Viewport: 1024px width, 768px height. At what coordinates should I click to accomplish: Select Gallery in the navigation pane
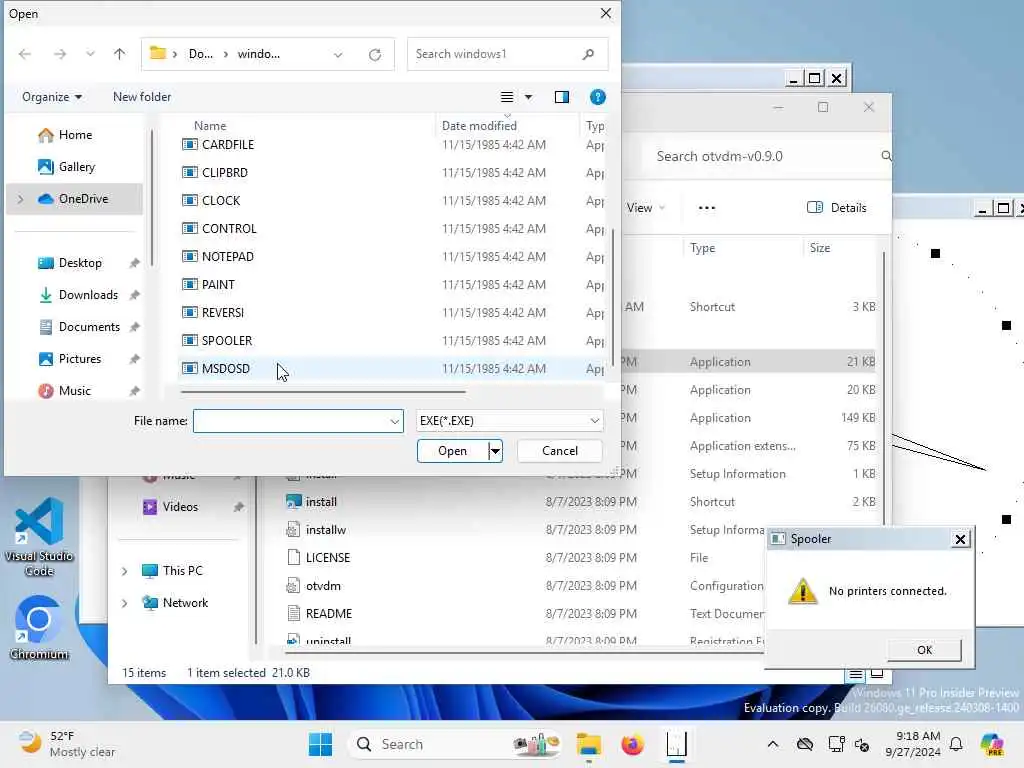76,167
